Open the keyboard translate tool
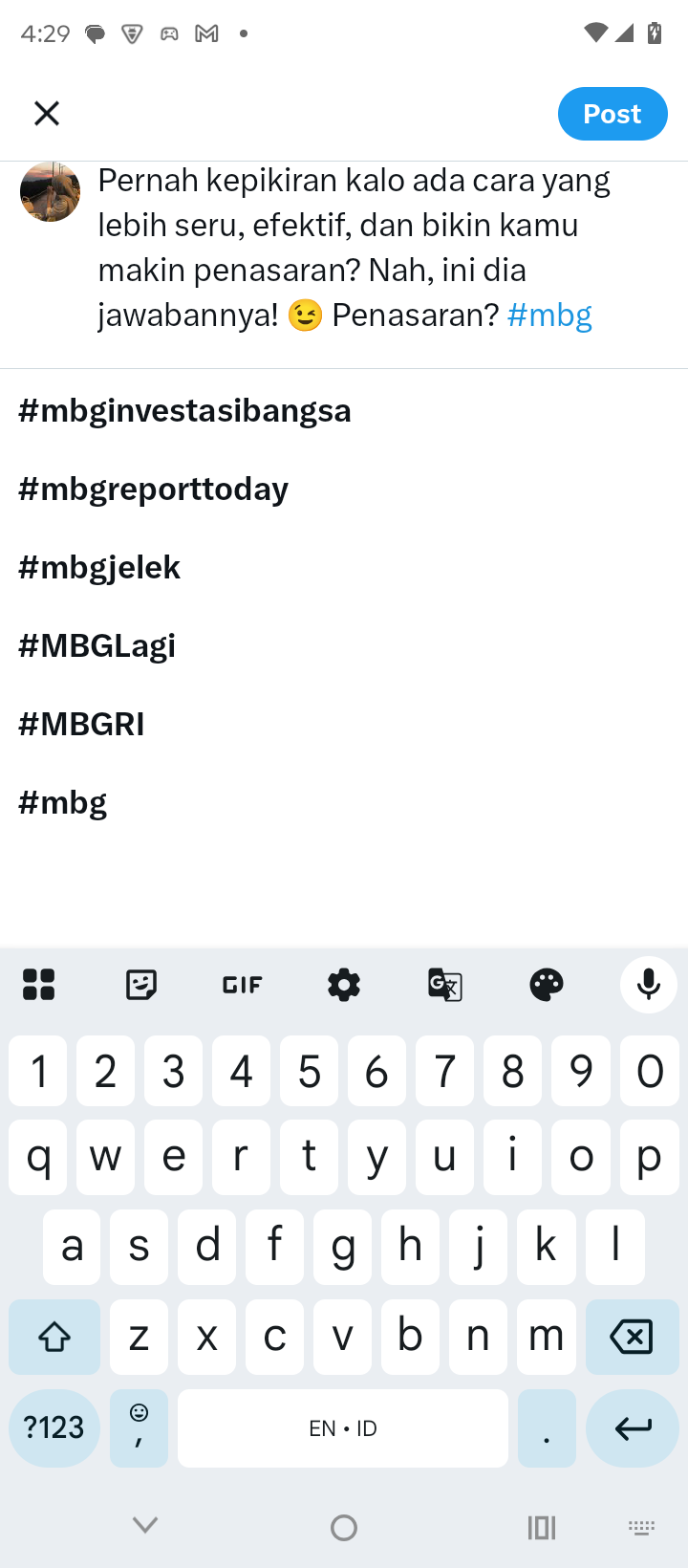 tap(445, 984)
